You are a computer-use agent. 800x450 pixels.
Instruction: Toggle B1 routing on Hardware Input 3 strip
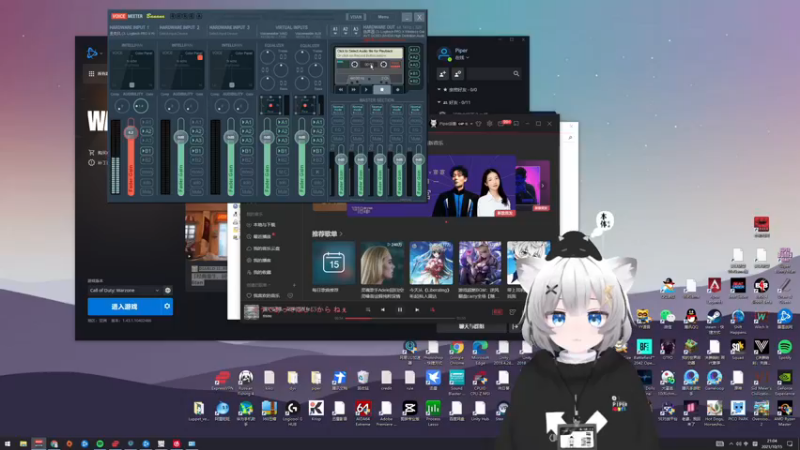pos(246,151)
